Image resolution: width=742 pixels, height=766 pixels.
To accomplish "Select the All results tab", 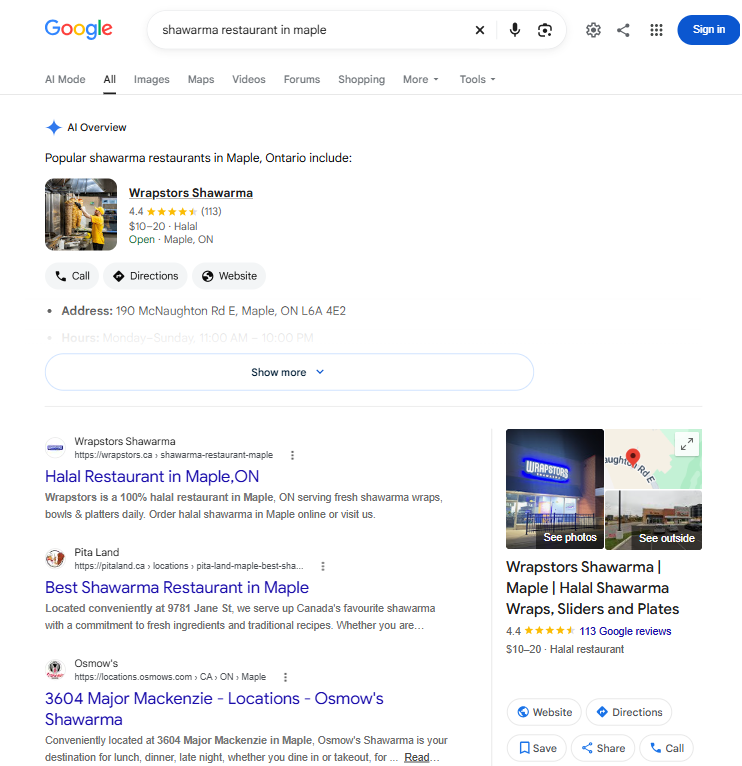I will [109, 79].
